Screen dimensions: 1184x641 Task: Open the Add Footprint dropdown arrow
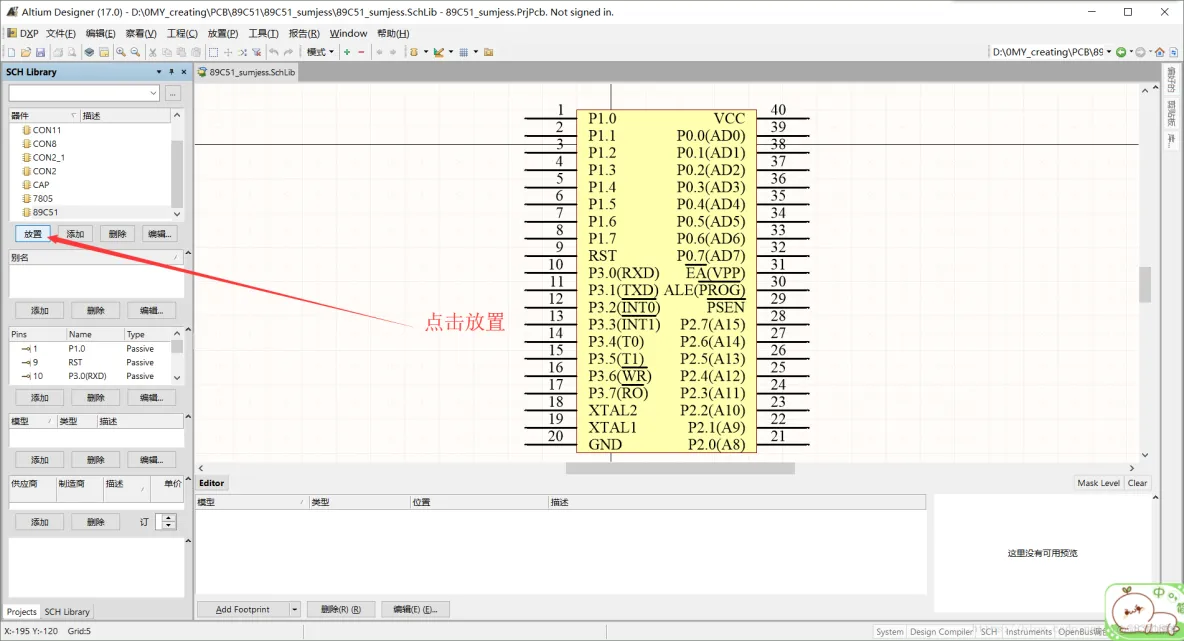coord(294,609)
